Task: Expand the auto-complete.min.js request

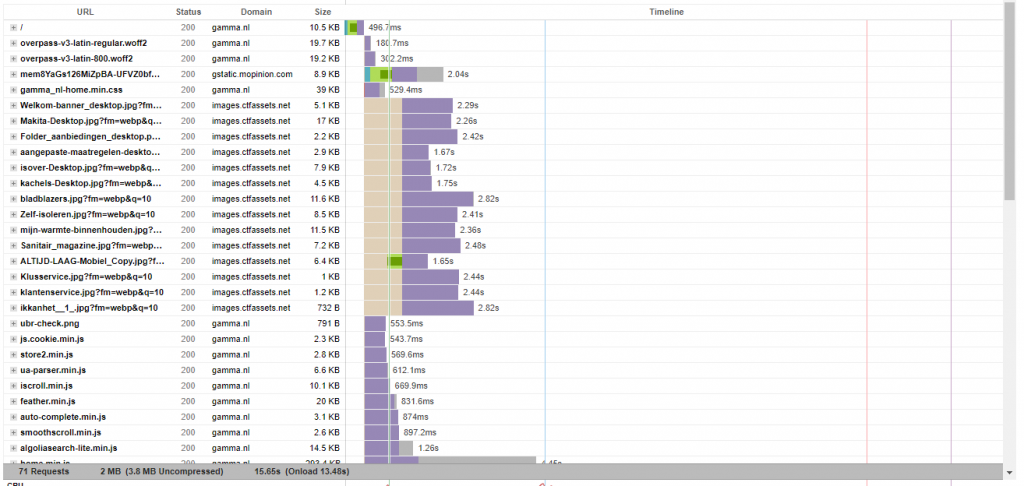Action: click(13, 417)
